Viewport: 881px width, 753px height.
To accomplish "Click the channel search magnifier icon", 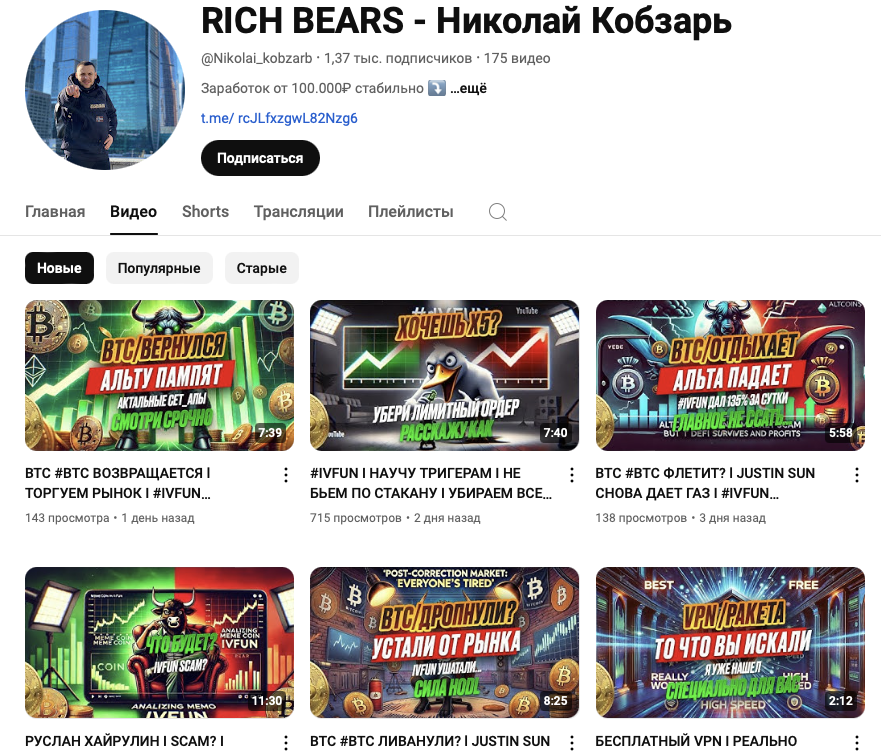I will 498,212.
